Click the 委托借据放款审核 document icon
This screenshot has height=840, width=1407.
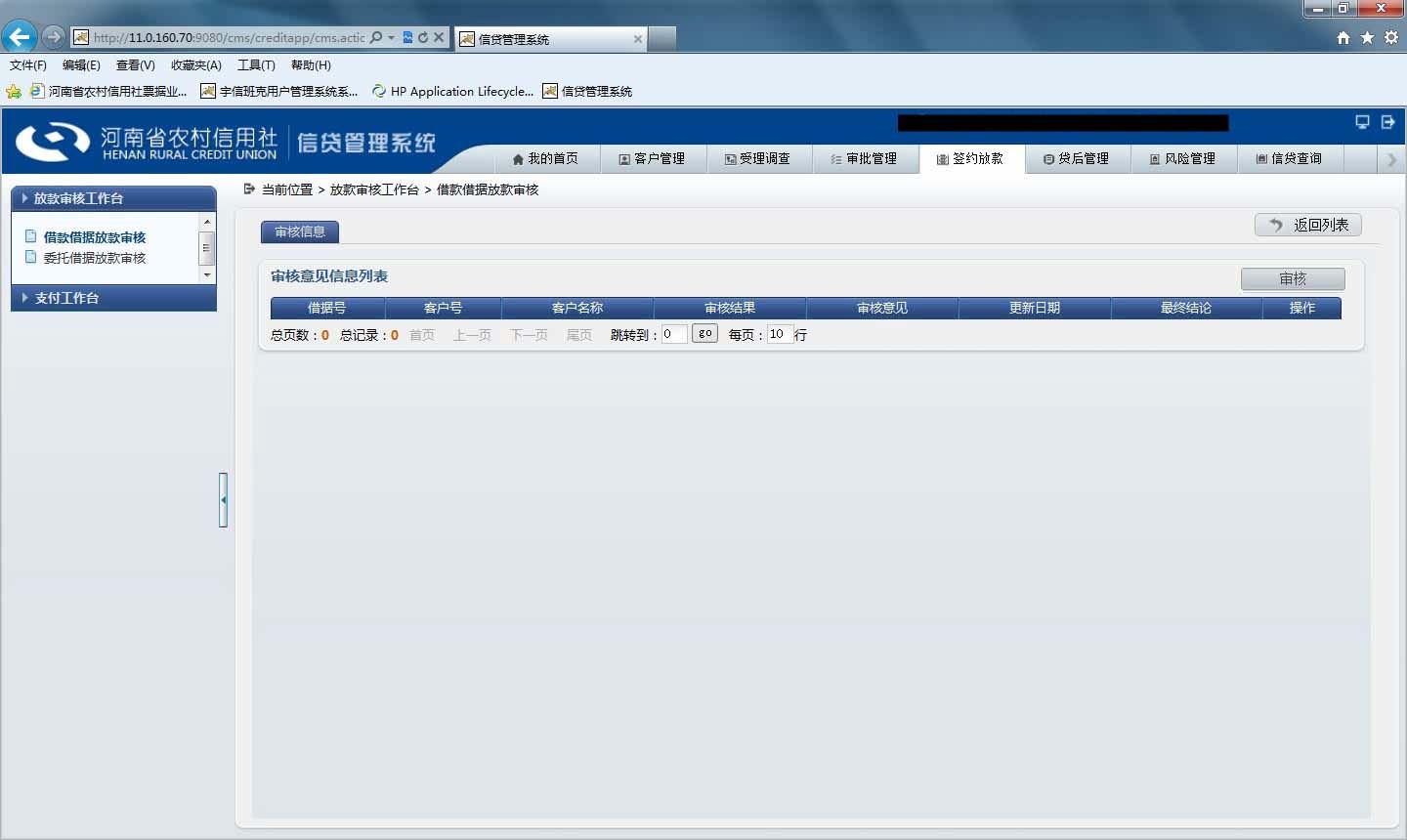pos(31,257)
